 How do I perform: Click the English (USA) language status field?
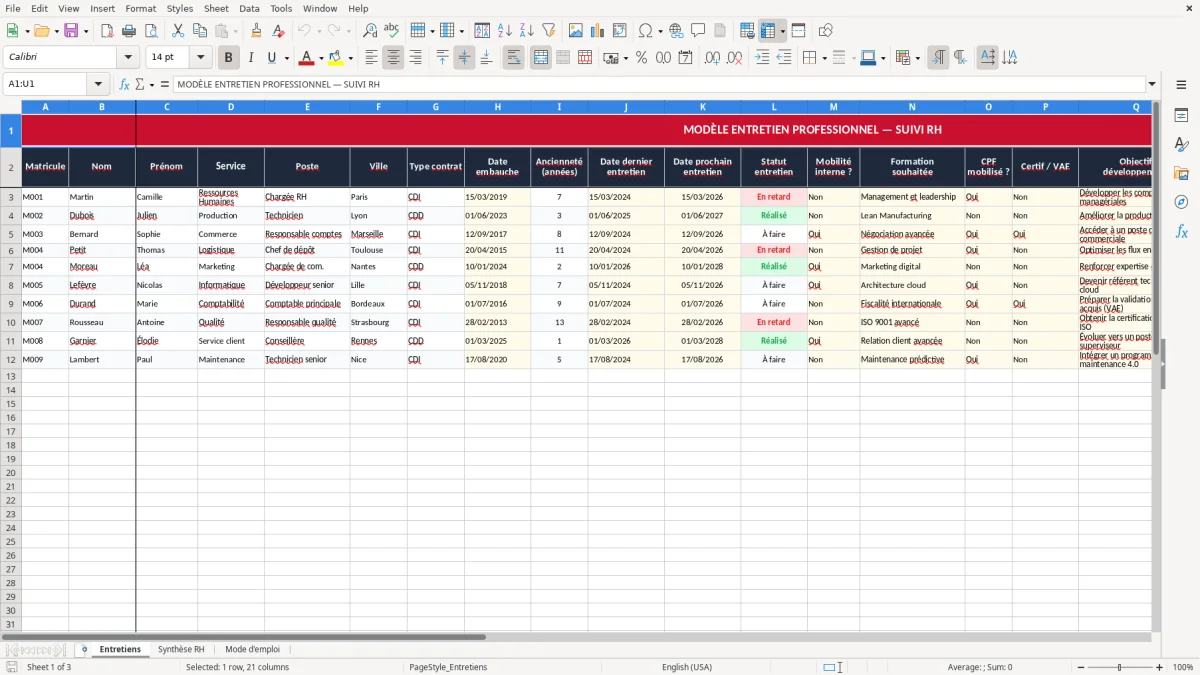coord(687,667)
